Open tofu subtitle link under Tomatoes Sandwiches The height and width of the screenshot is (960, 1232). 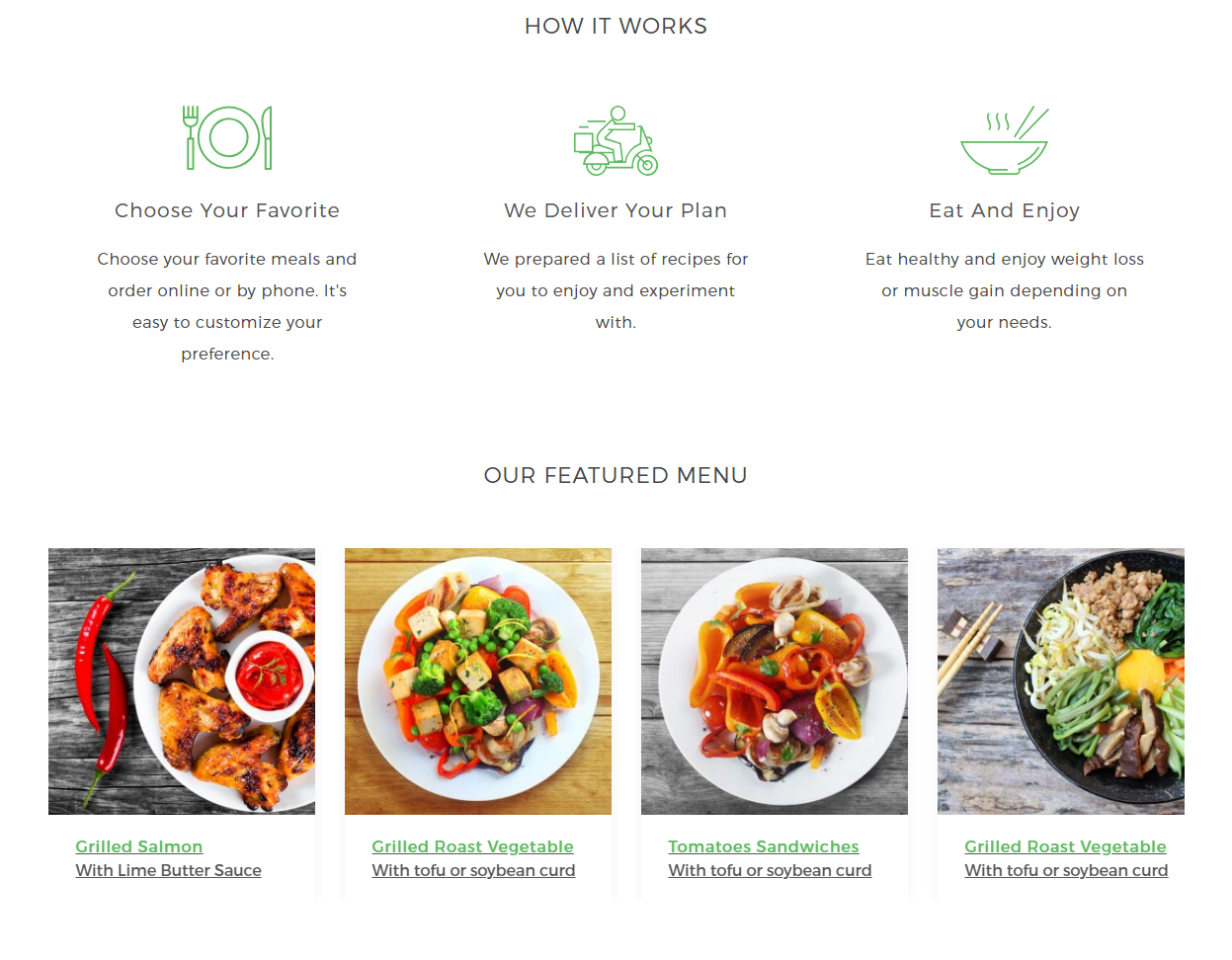(771, 870)
